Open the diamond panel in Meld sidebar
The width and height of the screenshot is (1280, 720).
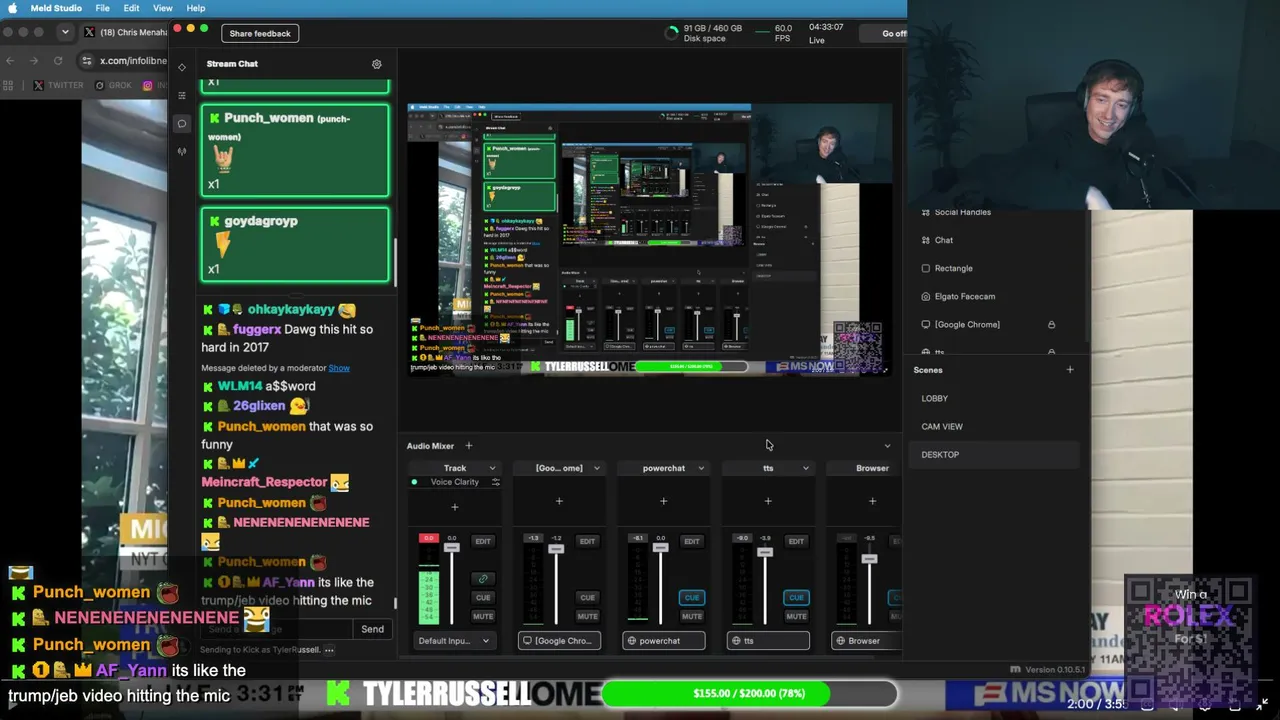pos(182,67)
